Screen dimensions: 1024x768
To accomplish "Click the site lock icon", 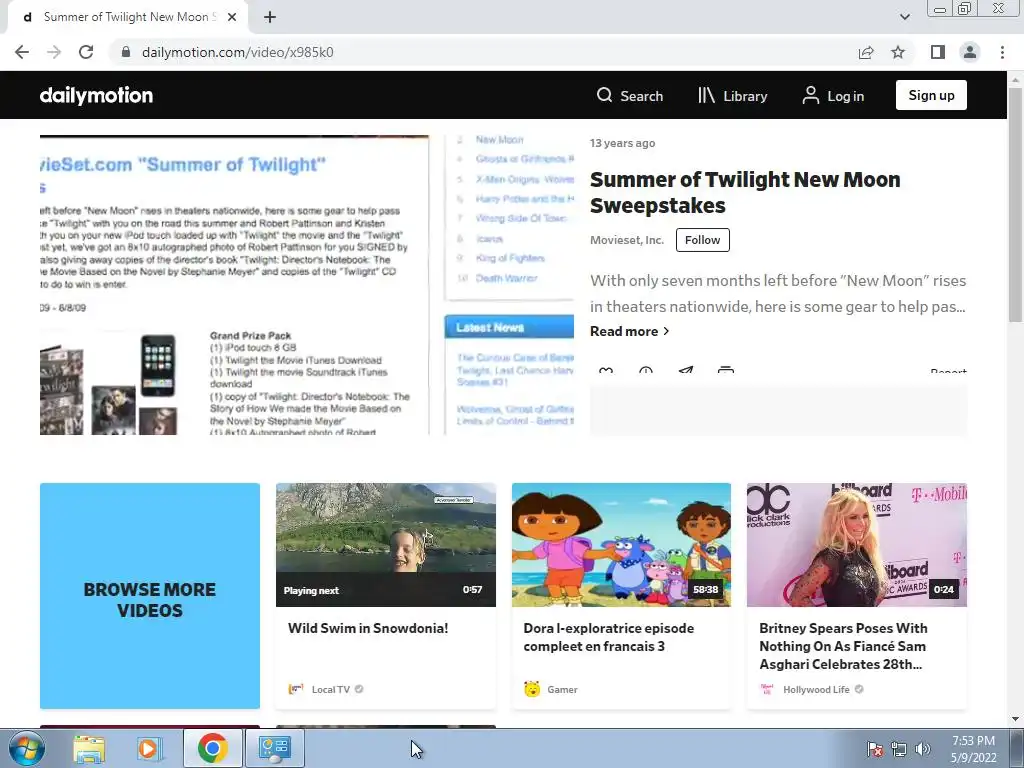I will pos(126,52).
